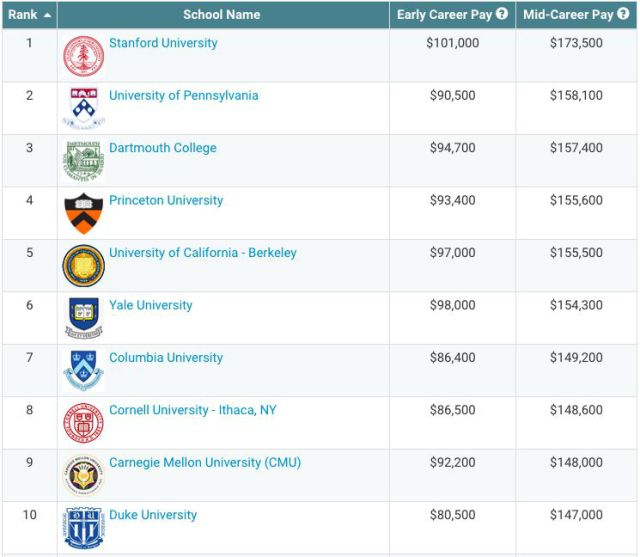The width and height of the screenshot is (640, 557).
Task: Click the Columbia University crest icon
Action: (84, 371)
